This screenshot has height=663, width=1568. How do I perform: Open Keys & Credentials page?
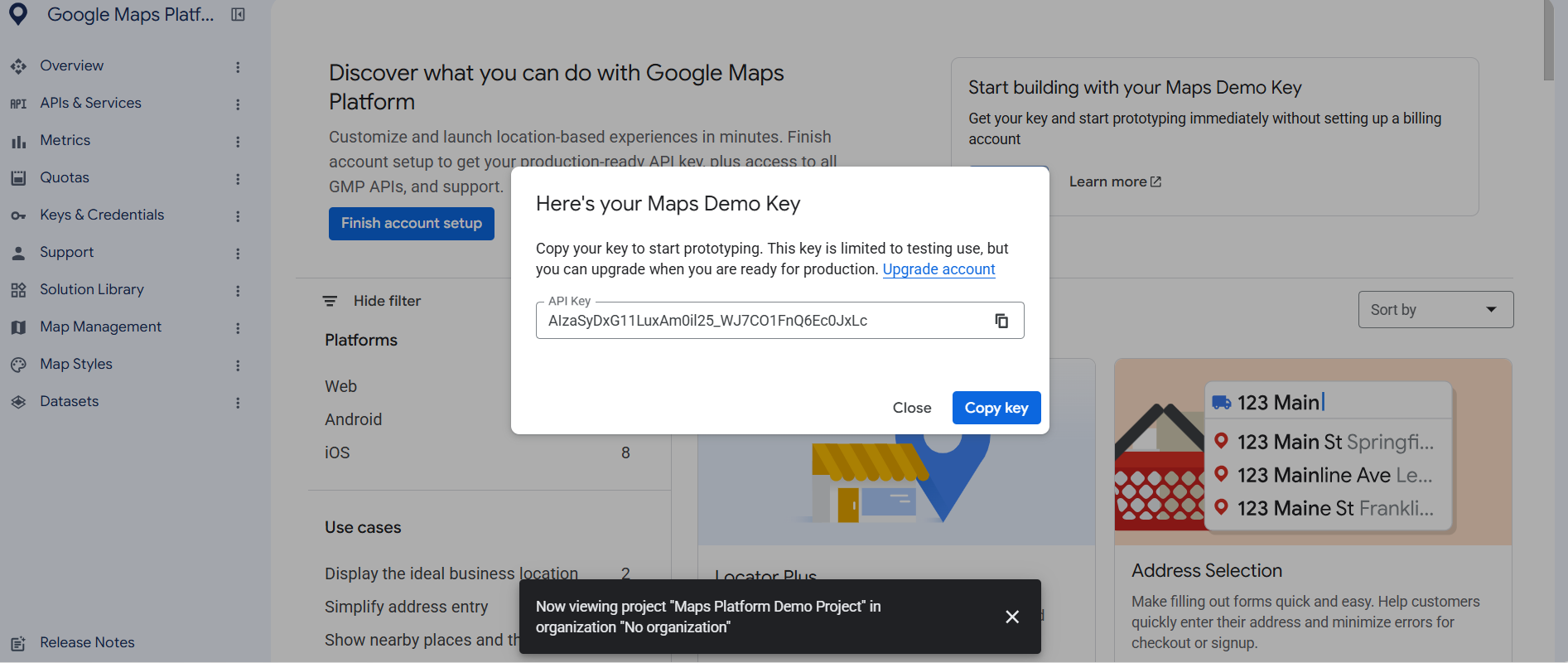(x=102, y=215)
